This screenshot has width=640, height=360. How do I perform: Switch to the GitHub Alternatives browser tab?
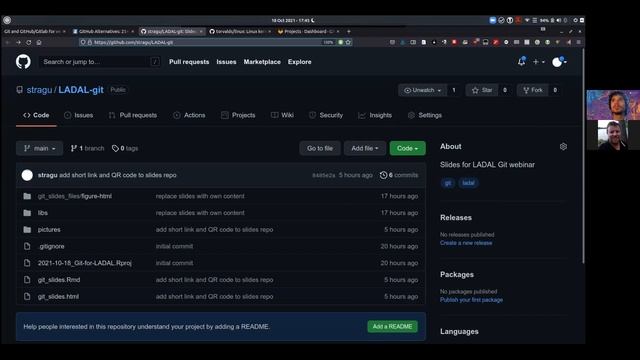103,31
